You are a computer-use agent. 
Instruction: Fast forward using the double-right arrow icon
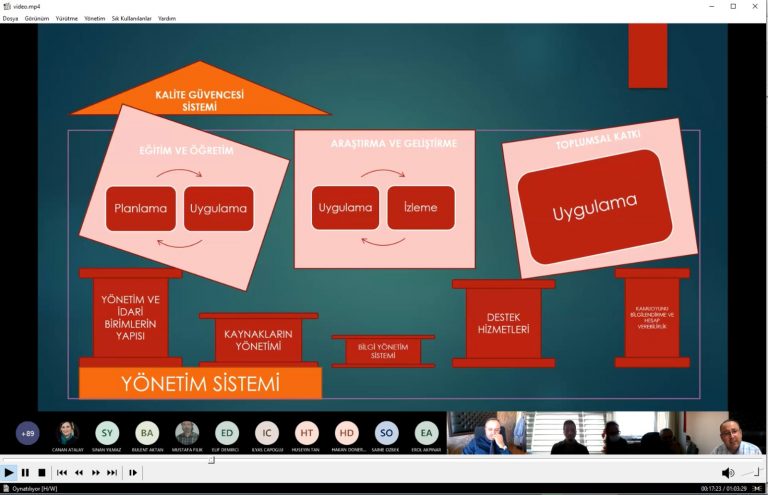point(96,472)
